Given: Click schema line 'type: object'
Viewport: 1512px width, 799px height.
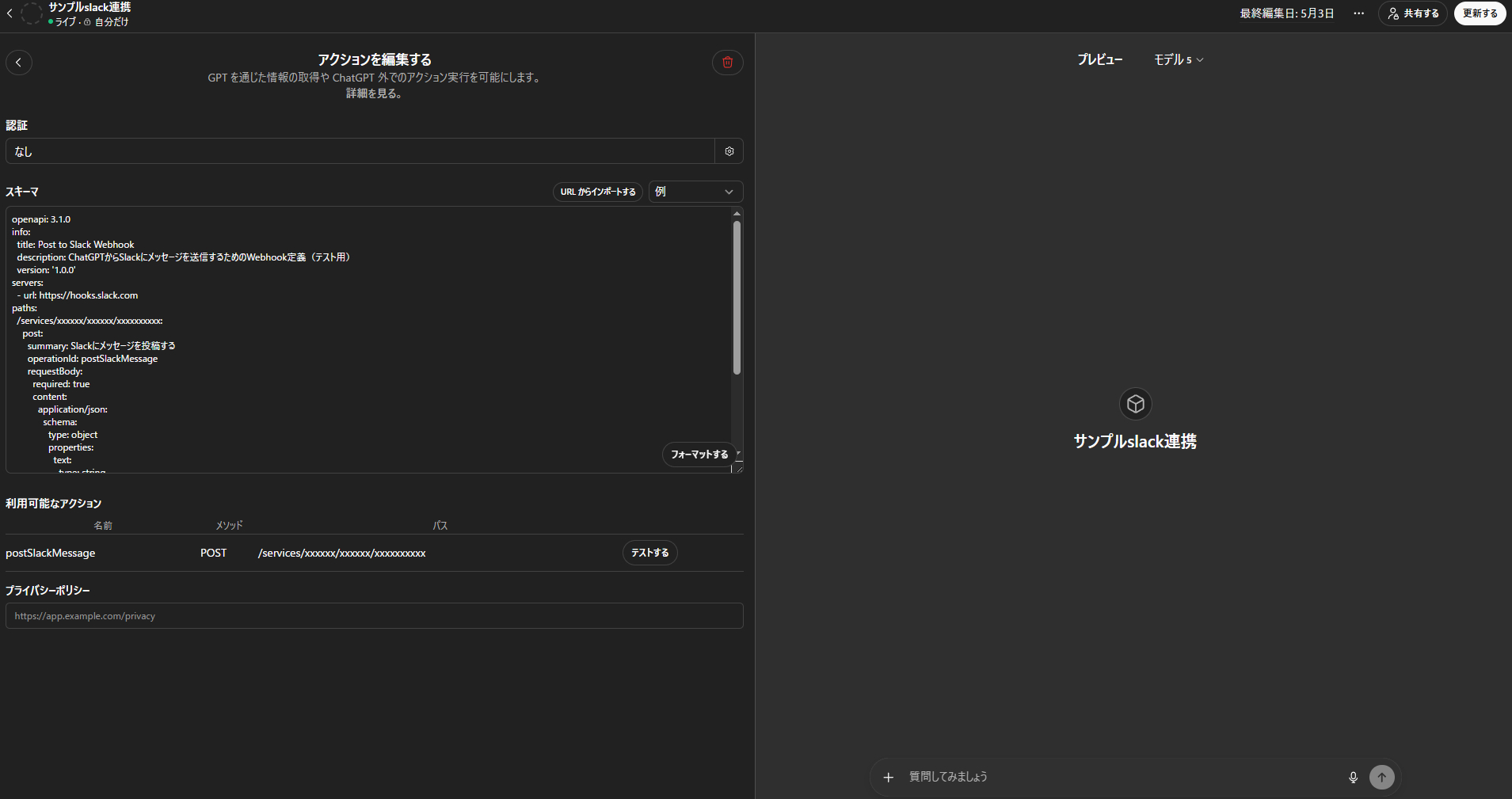Looking at the screenshot, I should point(73,435).
